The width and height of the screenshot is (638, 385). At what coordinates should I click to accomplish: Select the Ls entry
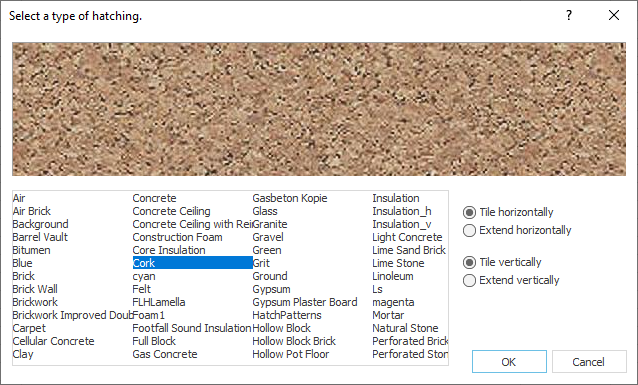click(378, 289)
